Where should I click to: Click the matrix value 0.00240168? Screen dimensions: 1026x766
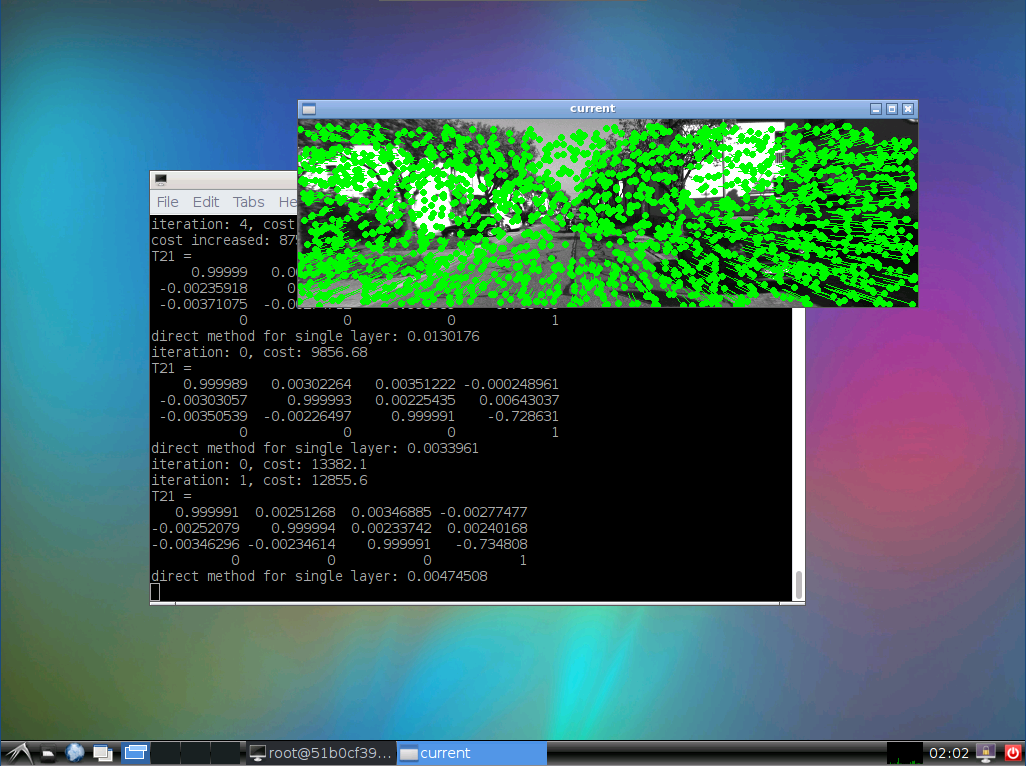[487, 529]
